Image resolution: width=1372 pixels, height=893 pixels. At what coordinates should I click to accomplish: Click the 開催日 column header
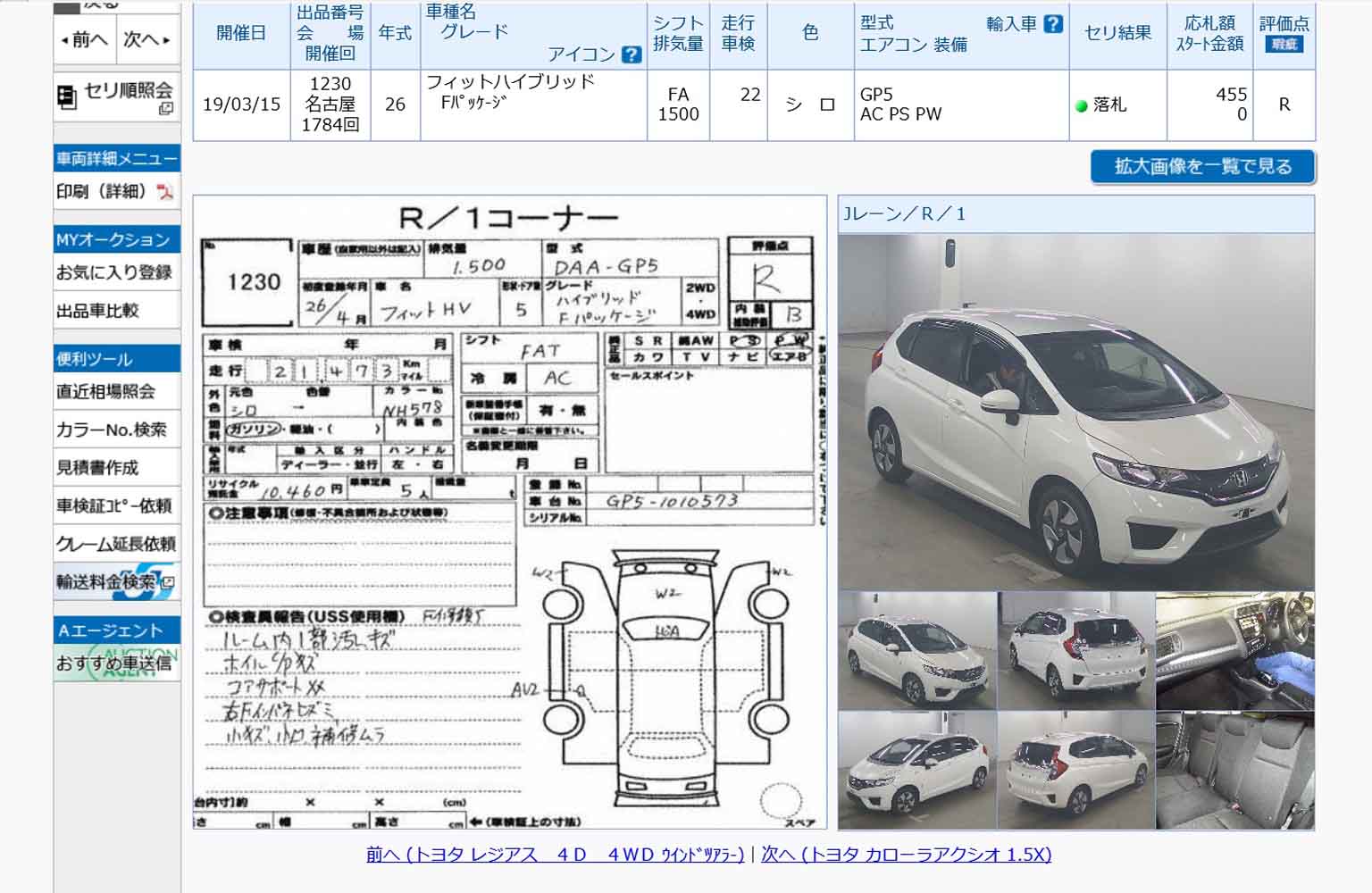coord(241,34)
